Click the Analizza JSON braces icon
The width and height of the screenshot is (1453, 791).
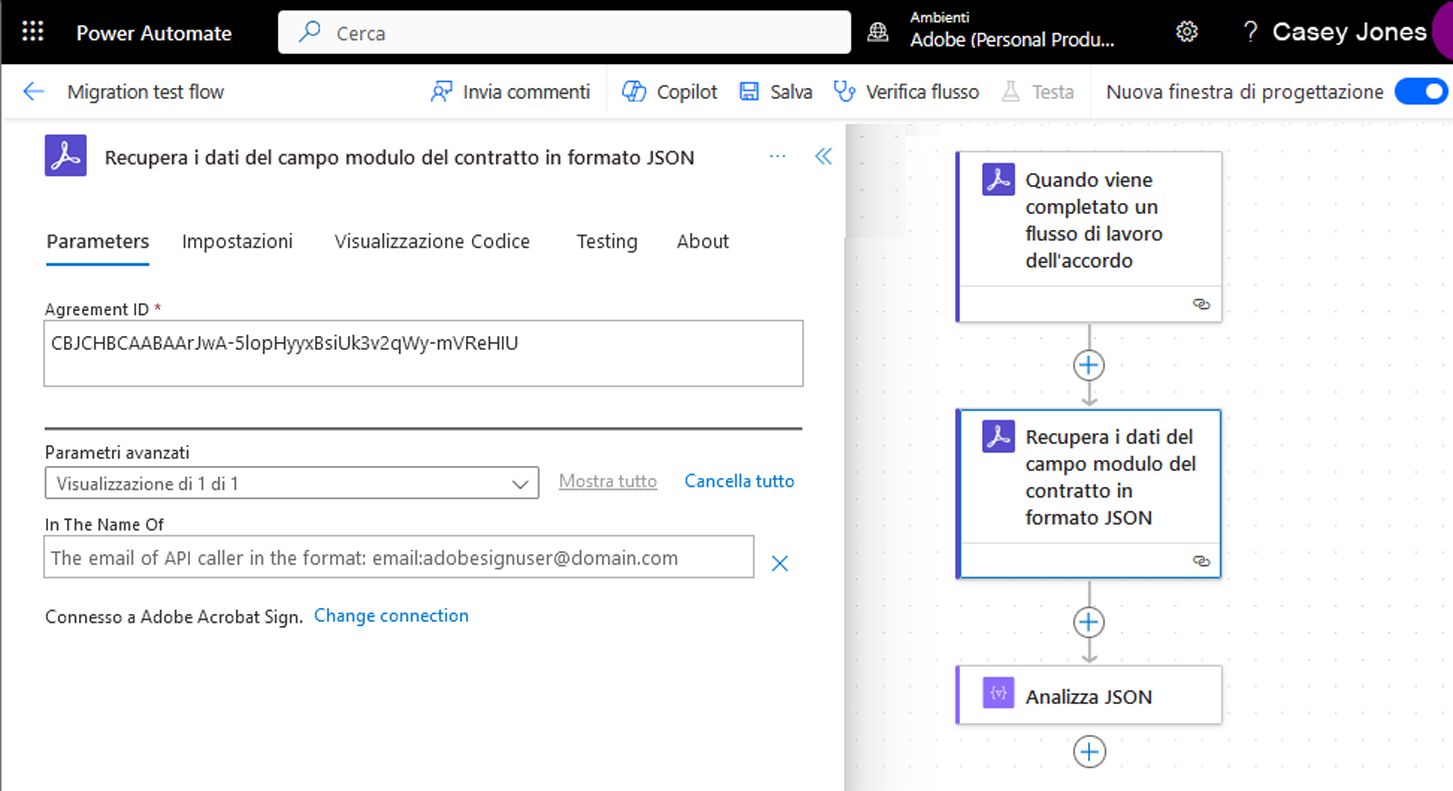point(998,692)
